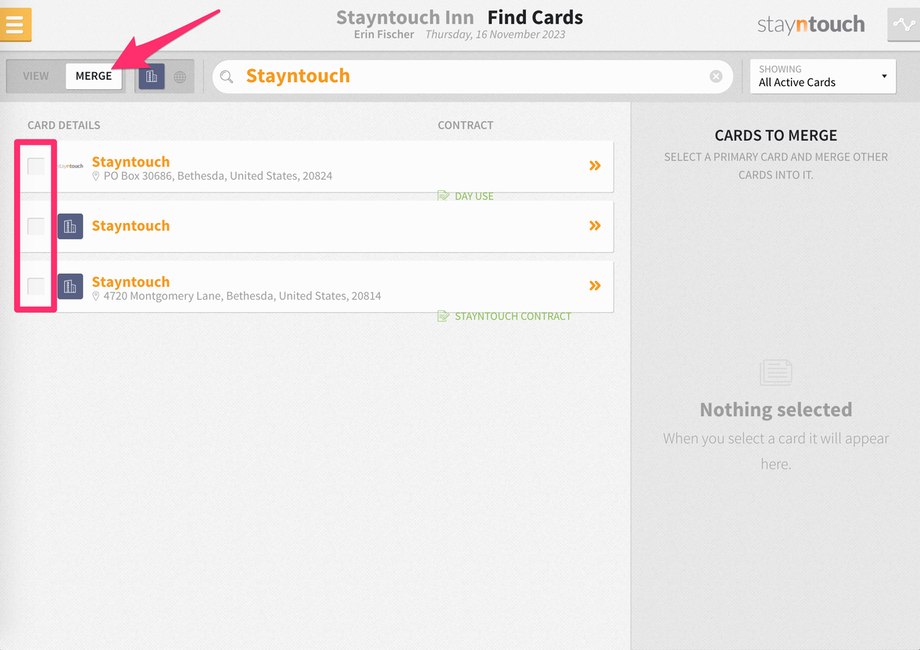Click the empty document icon above Nothing selected

(776, 373)
